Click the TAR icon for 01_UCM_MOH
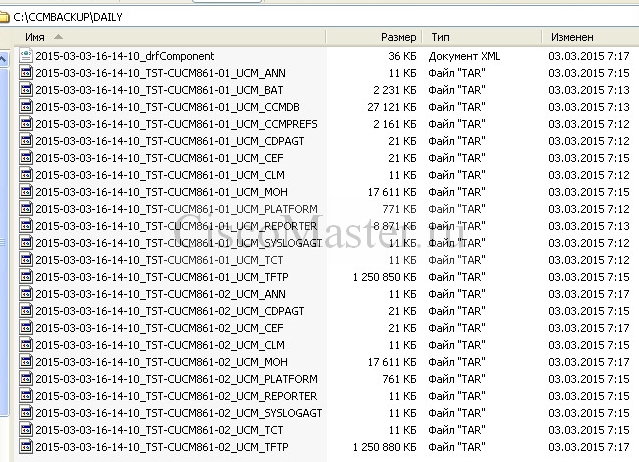Viewport: 639px width, 462px height. (26, 192)
